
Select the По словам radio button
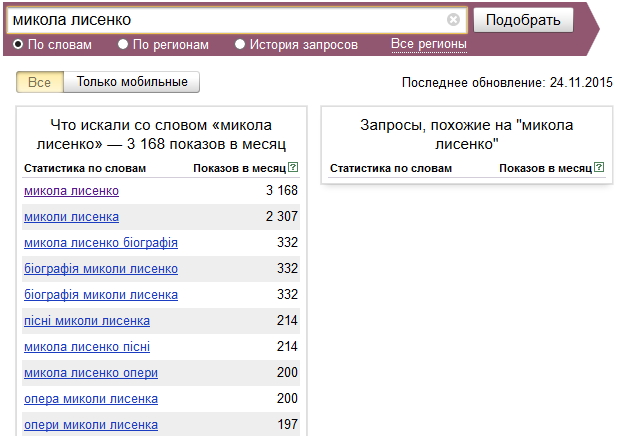point(18,44)
